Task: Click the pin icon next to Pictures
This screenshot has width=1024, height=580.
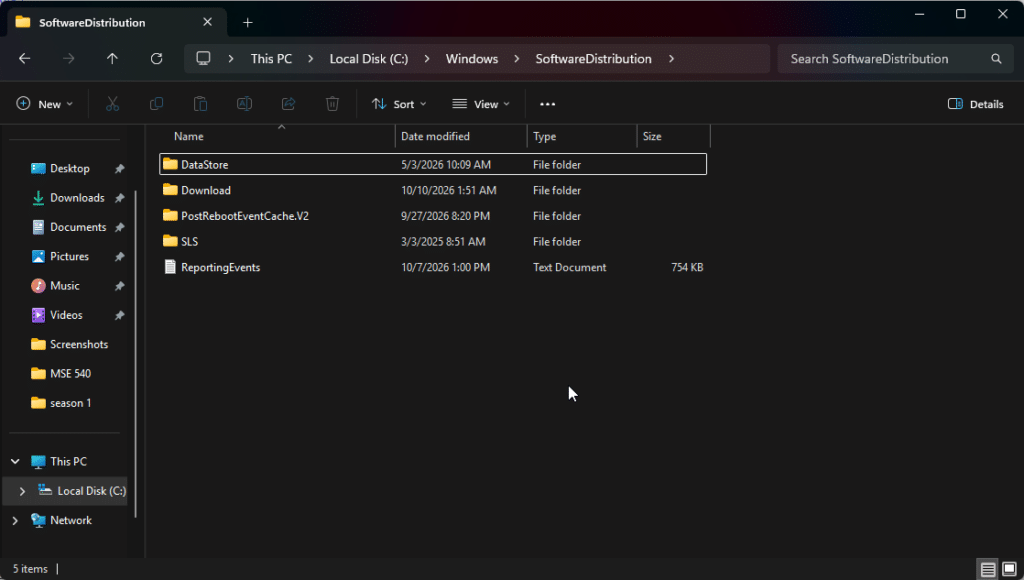Action: pyautogui.click(x=120, y=257)
